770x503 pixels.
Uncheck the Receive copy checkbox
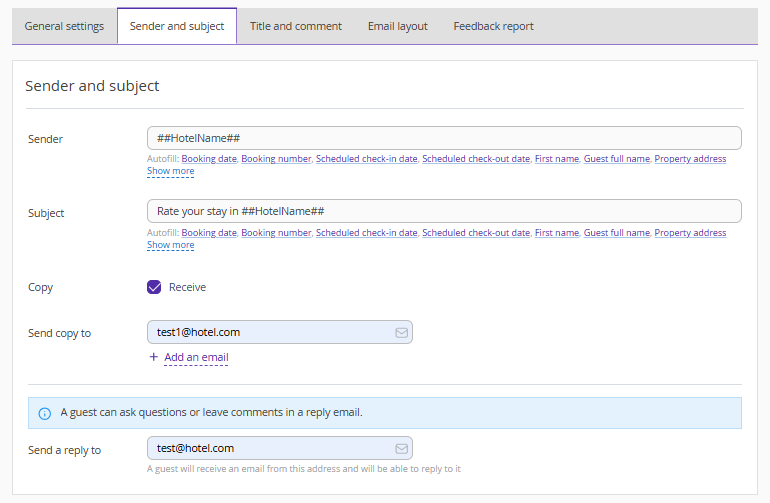[x=154, y=287]
